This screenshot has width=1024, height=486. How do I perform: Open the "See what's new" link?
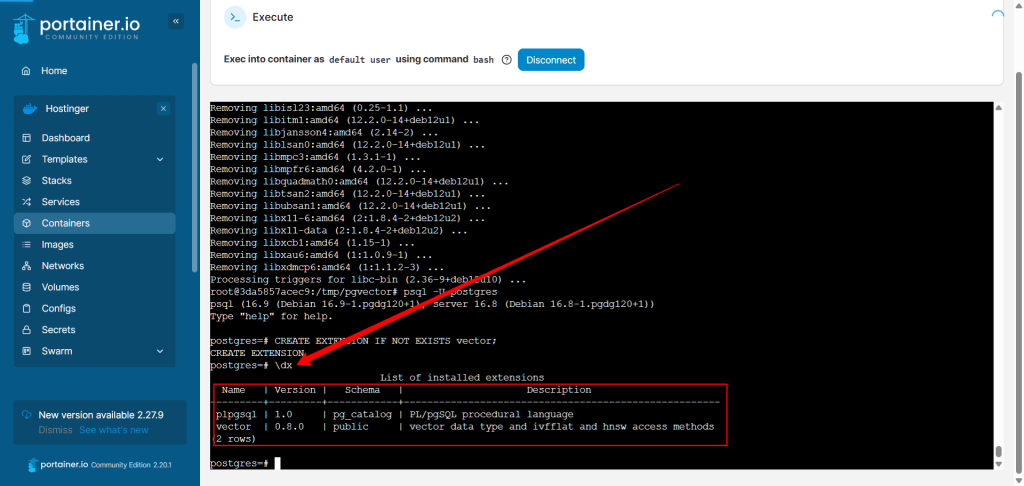tap(114, 430)
